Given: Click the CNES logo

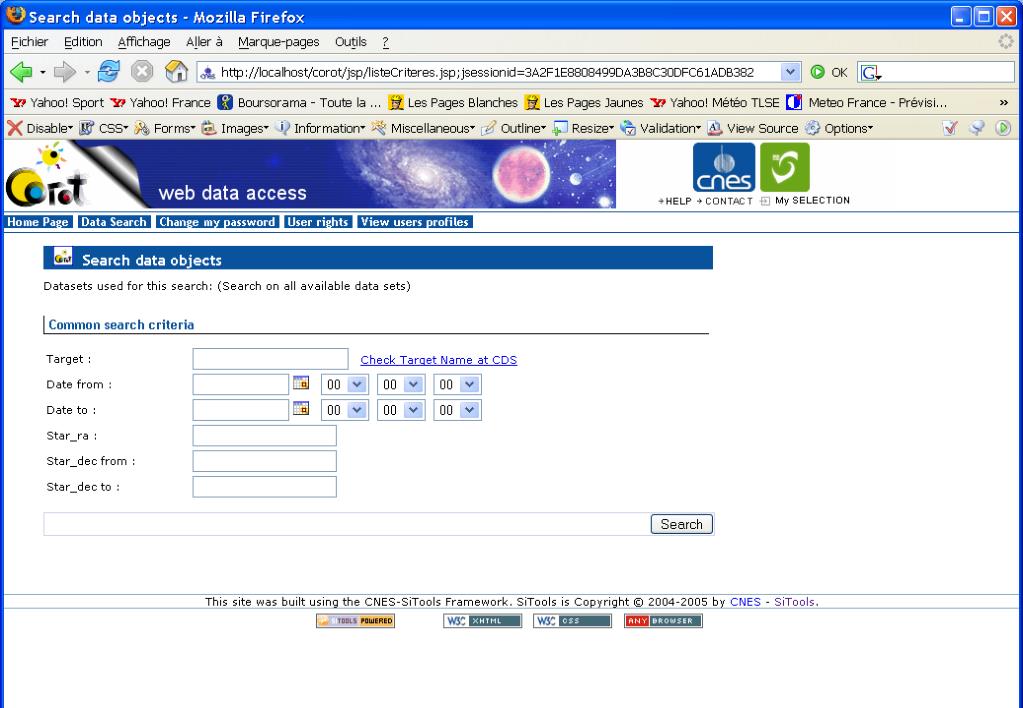Looking at the screenshot, I should [724, 168].
